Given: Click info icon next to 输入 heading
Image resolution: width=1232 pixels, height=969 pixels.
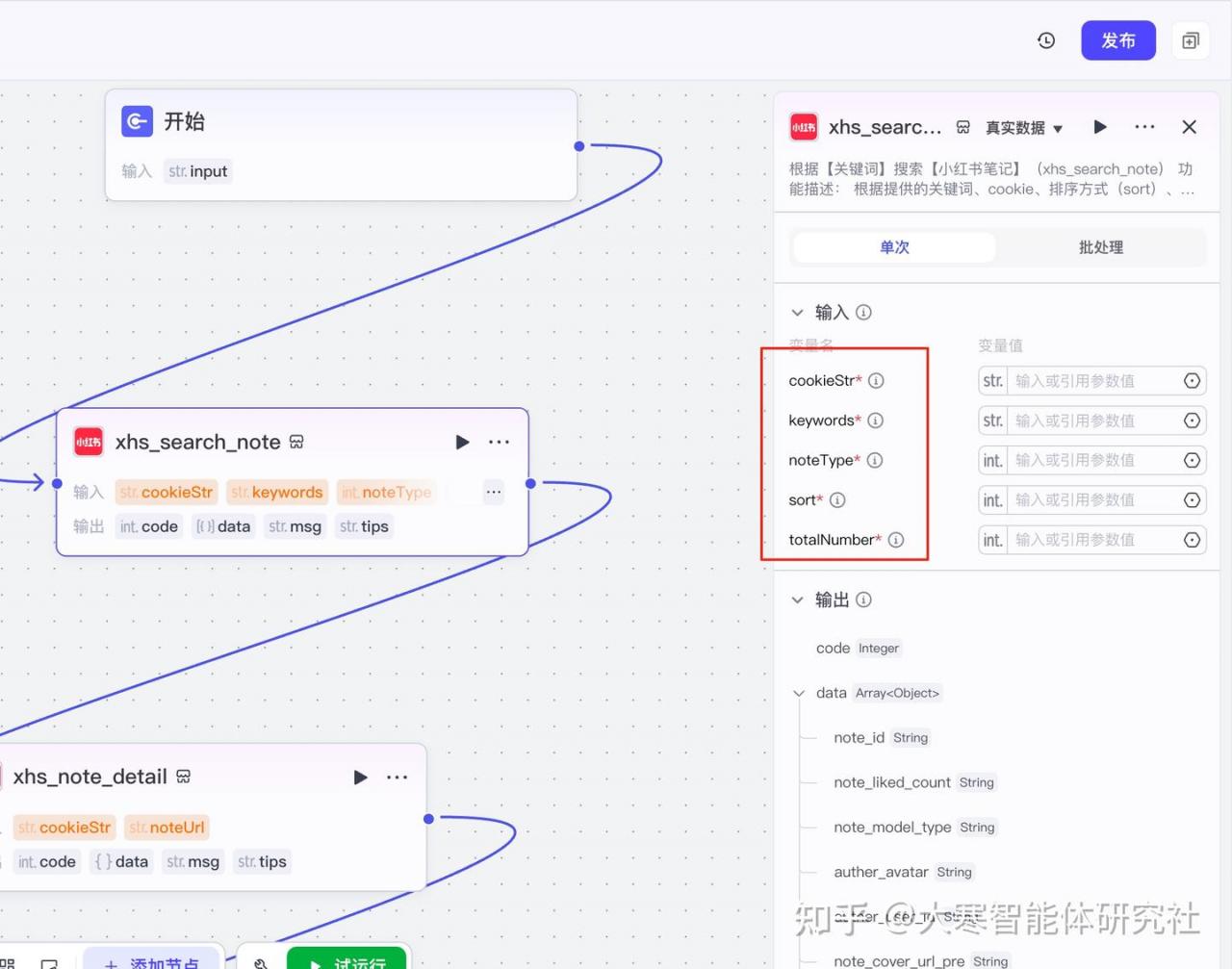Looking at the screenshot, I should pos(863,312).
